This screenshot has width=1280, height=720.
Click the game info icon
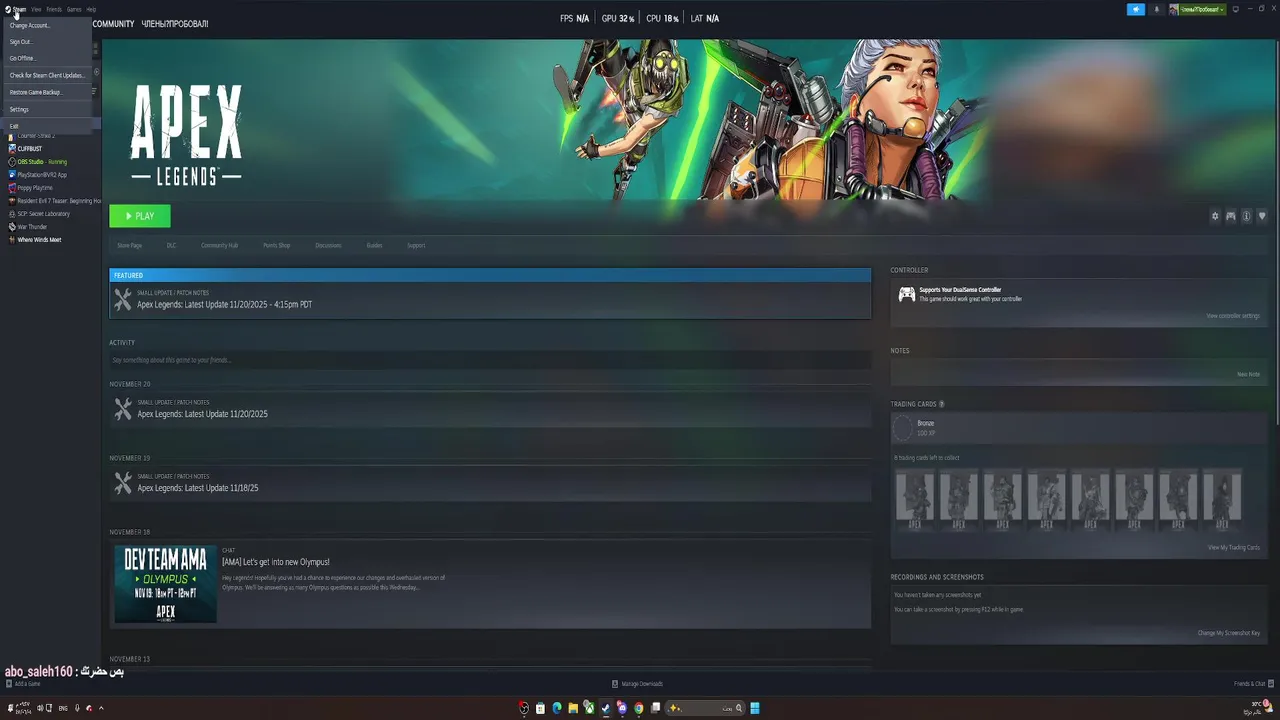coord(1246,216)
